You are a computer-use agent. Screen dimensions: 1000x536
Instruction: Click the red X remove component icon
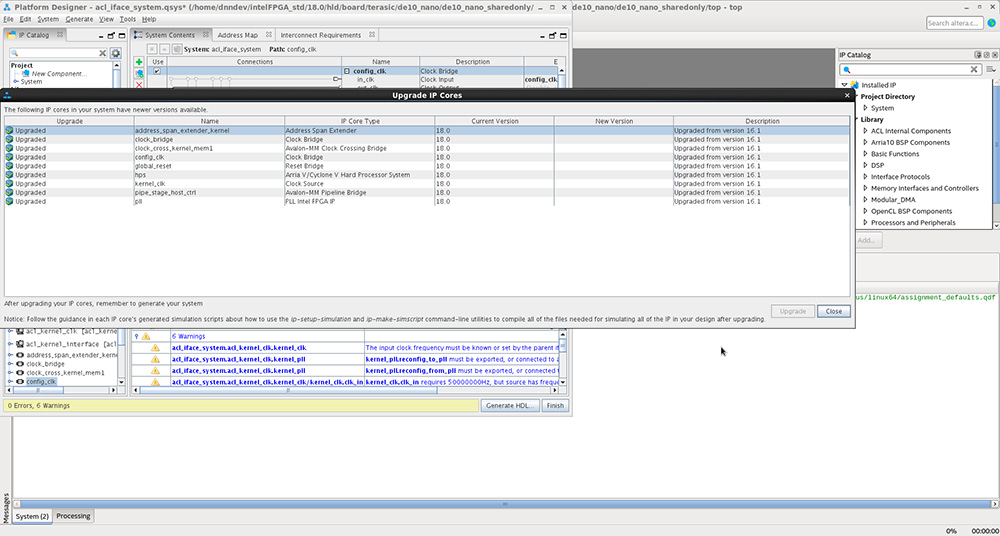(139, 85)
